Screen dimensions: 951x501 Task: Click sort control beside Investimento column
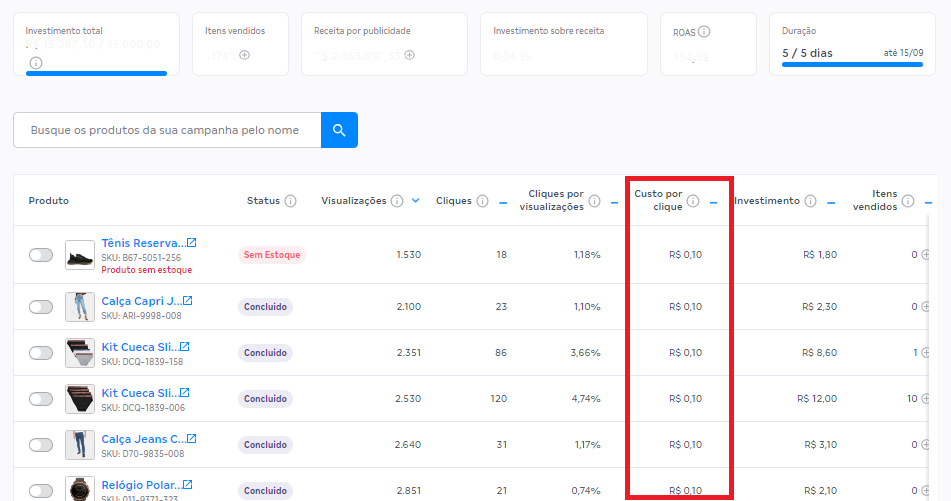tap(831, 201)
